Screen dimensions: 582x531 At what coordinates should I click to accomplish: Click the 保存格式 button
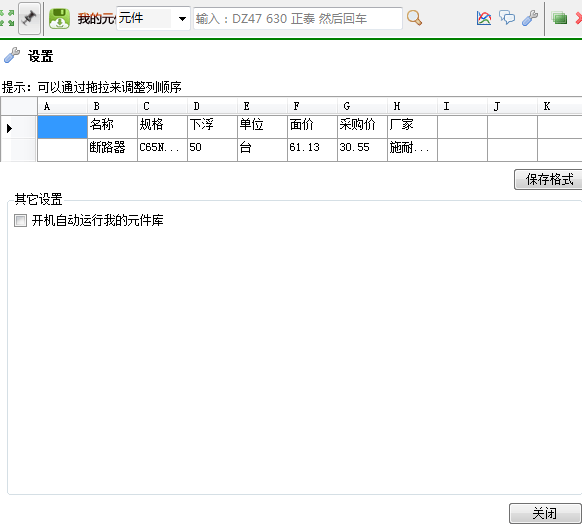tap(548, 180)
